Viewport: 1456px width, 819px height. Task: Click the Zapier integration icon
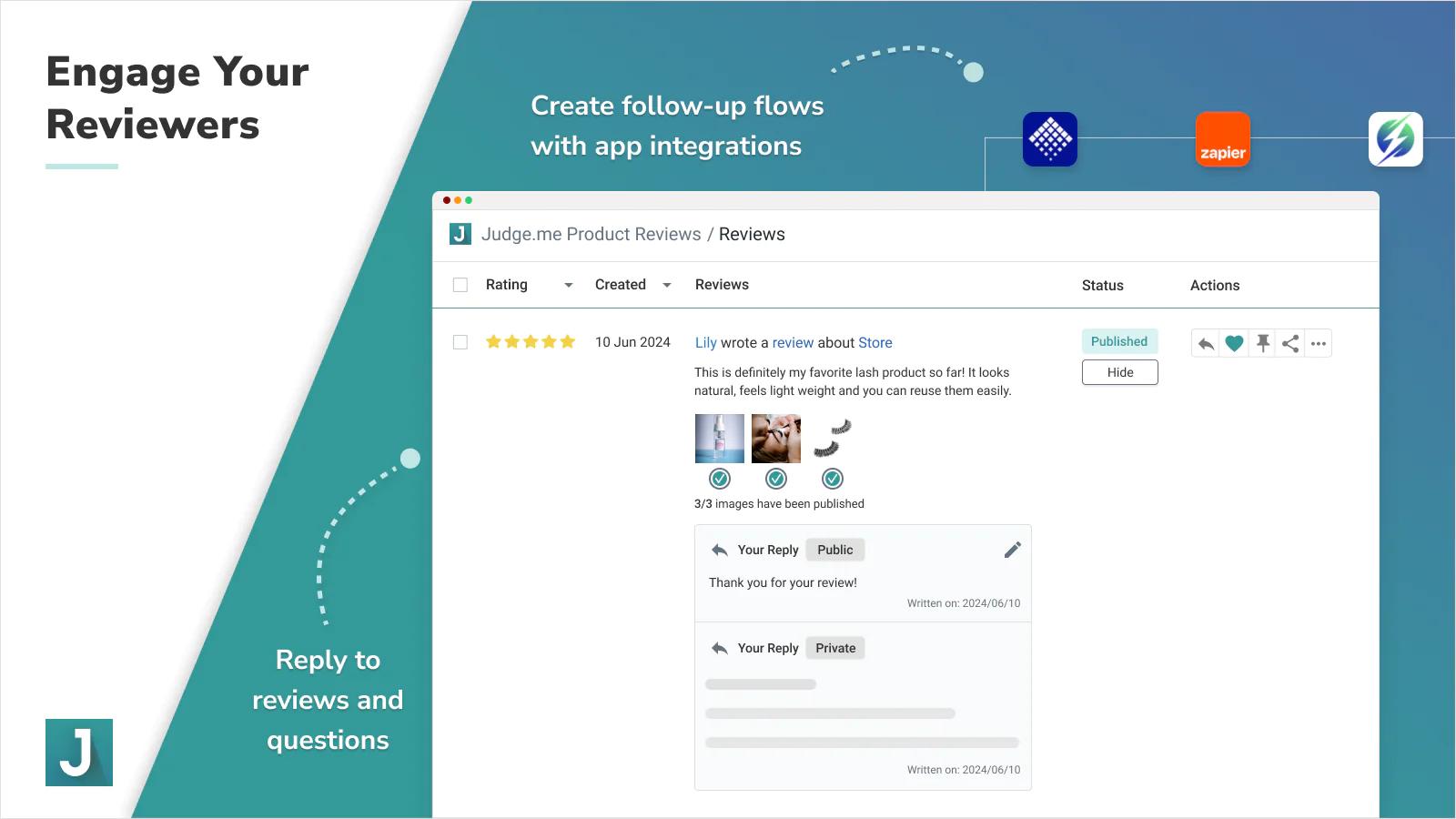[x=1222, y=139]
